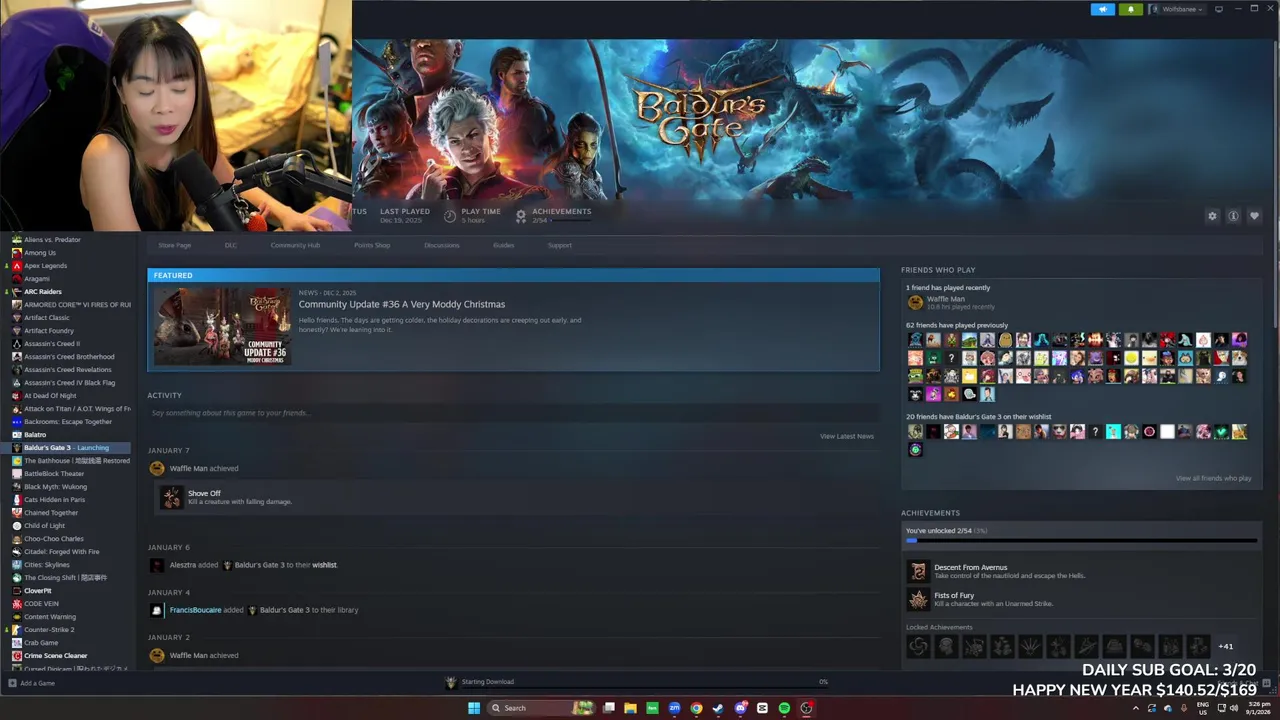The image size is (1280, 720).
Task: Show hidden system tray icons
Action: [1135, 708]
